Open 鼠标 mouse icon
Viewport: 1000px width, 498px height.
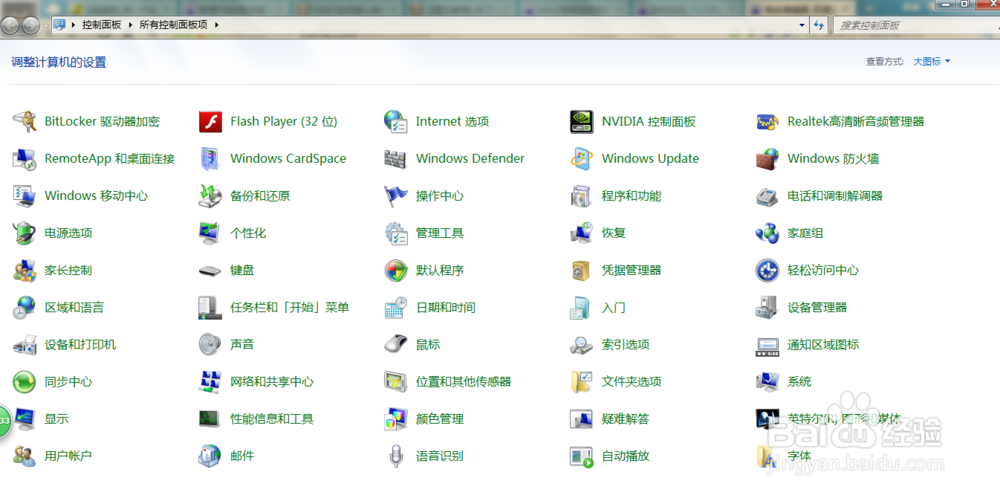coord(395,344)
